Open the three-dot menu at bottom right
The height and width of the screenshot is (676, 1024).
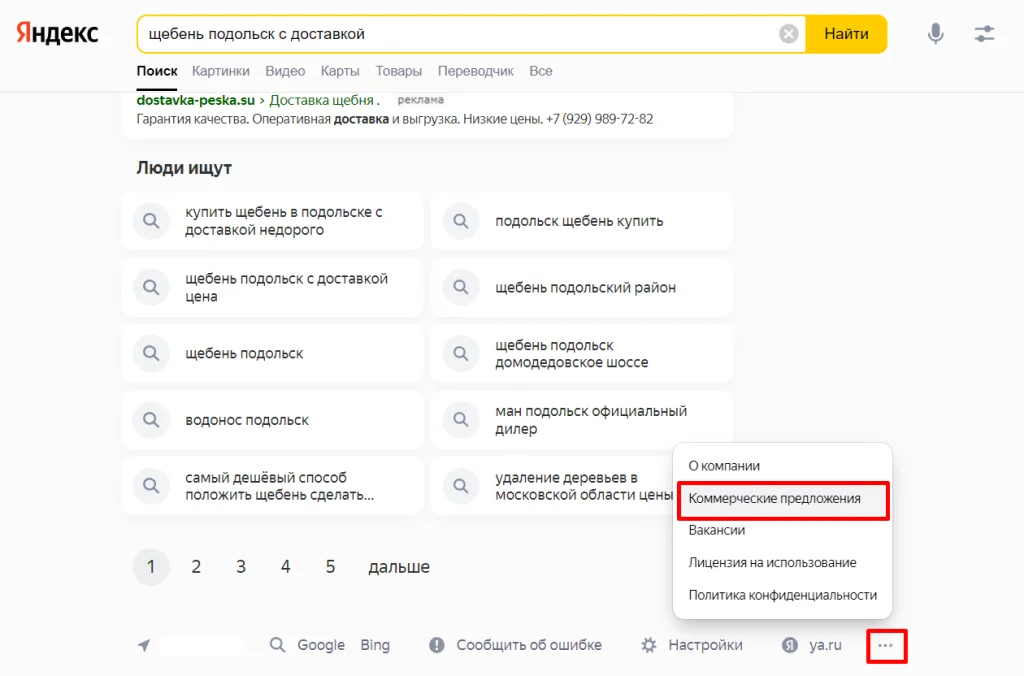tap(886, 646)
